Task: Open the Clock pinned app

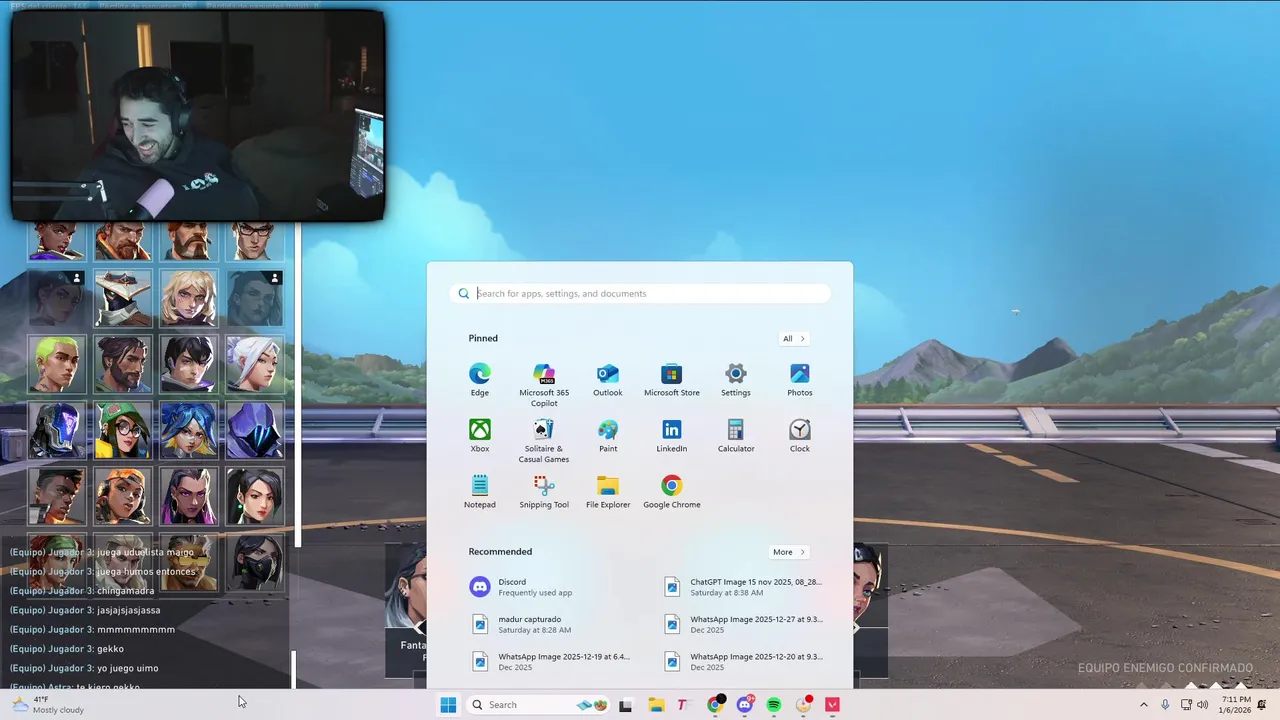Action: (800, 435)
